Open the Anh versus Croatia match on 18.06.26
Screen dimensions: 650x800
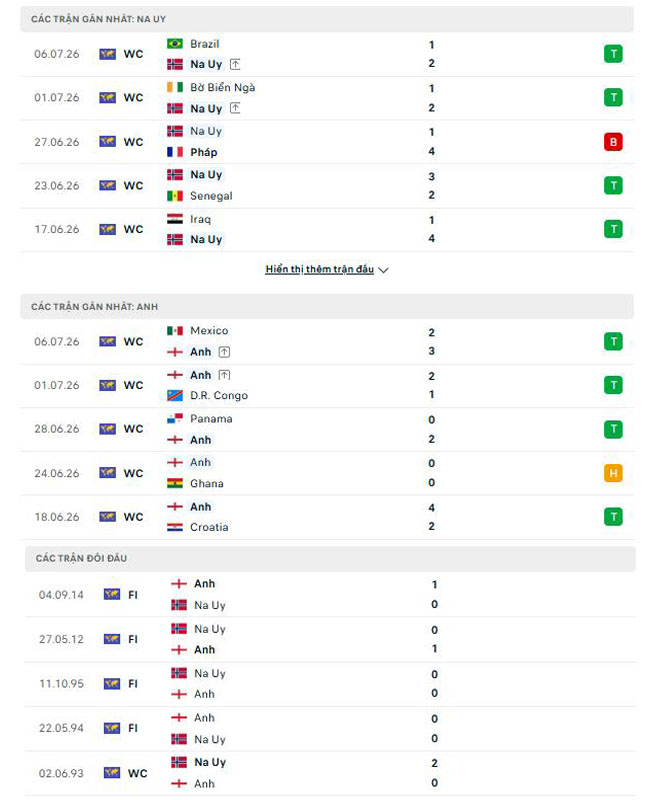coord(327,517)
